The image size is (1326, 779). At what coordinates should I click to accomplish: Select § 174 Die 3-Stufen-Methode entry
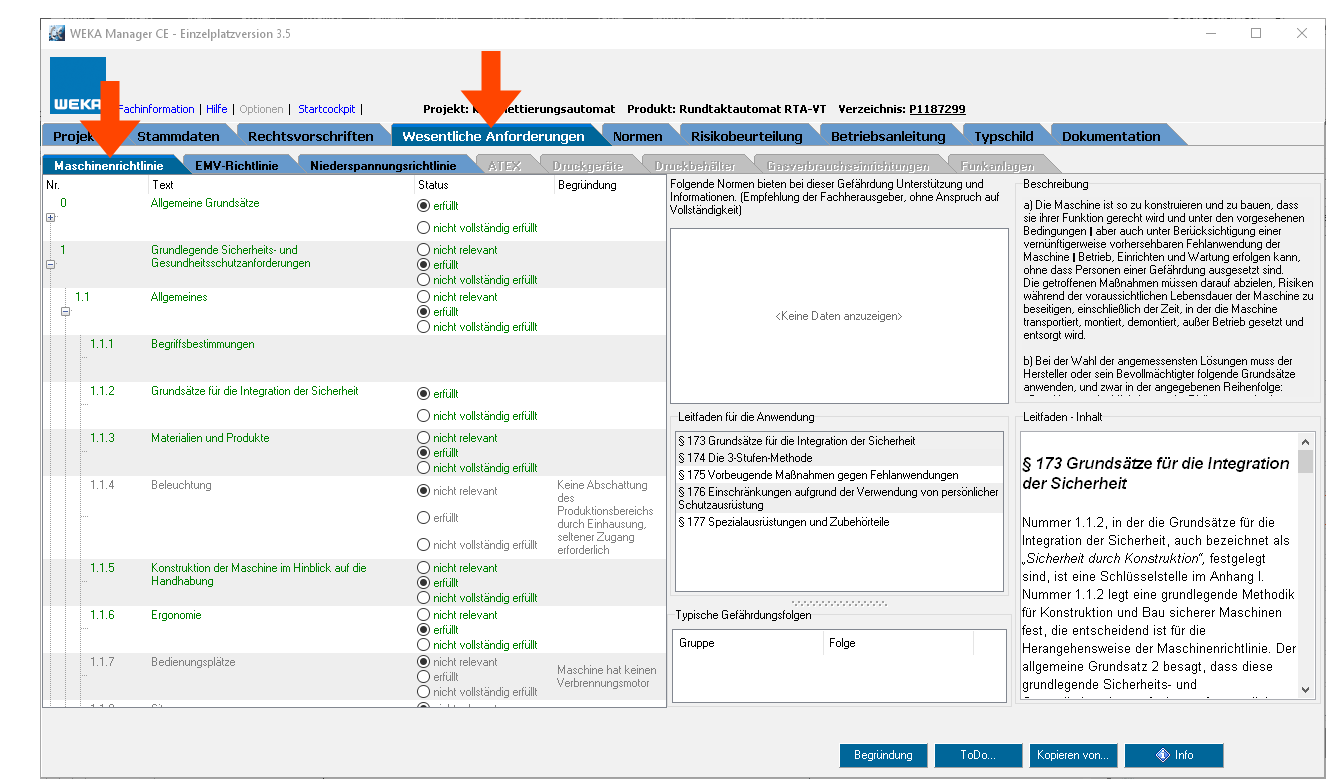point(745,458)
